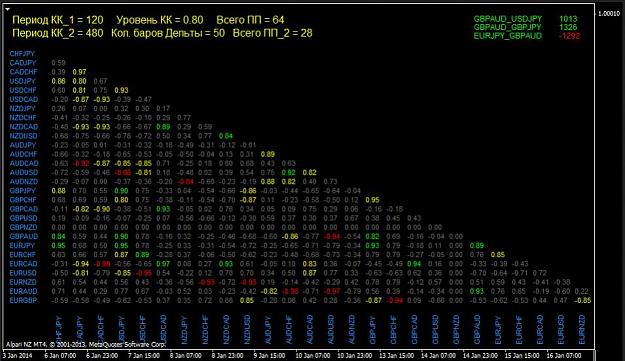Click the '16 Jan 07:00' time axis label
625x361 pixels.
[564, 355]
